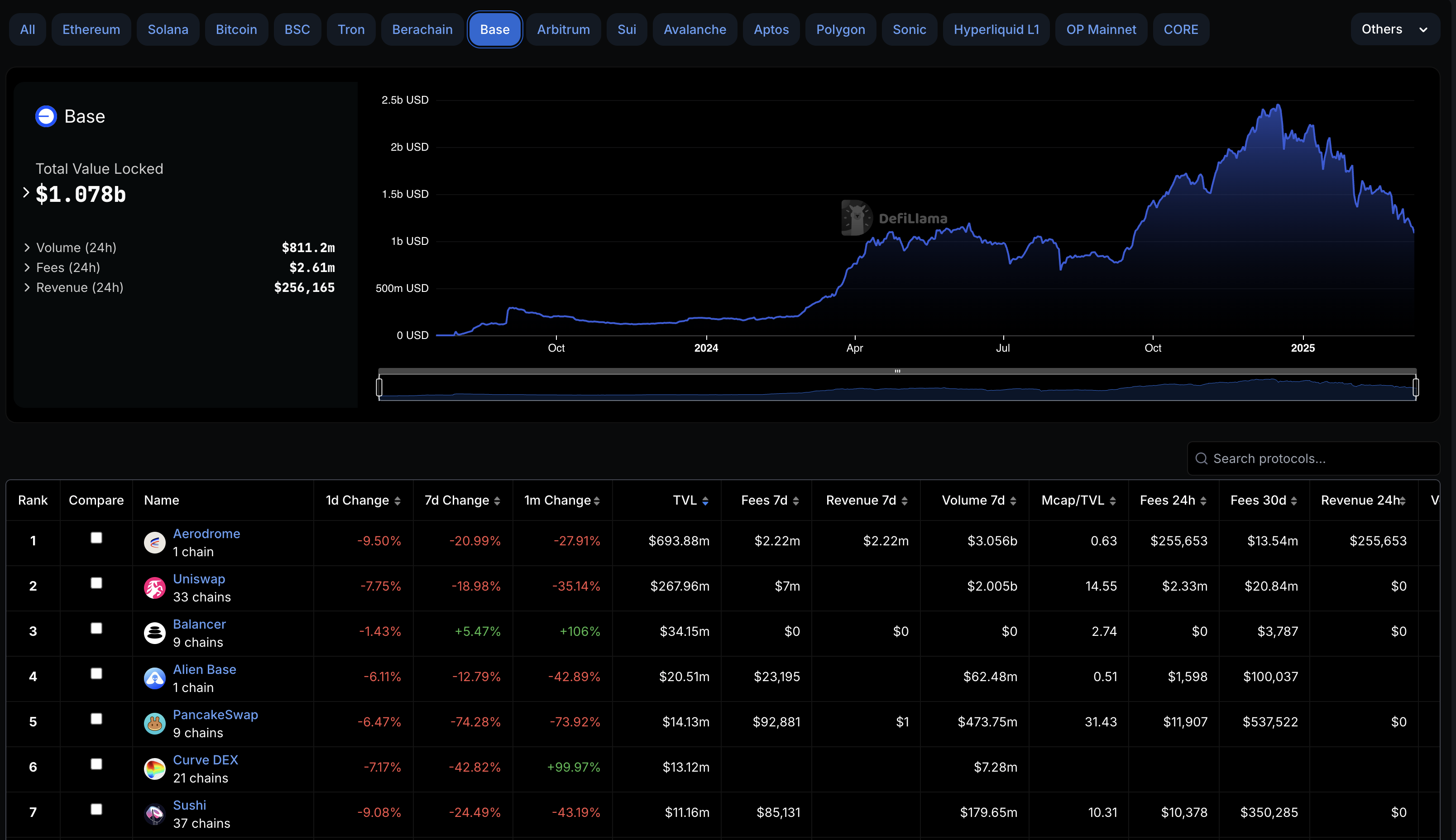Click the PancakeSwap bunny logo
Viewport: 1456px width, 840px height.
point(155,724)
